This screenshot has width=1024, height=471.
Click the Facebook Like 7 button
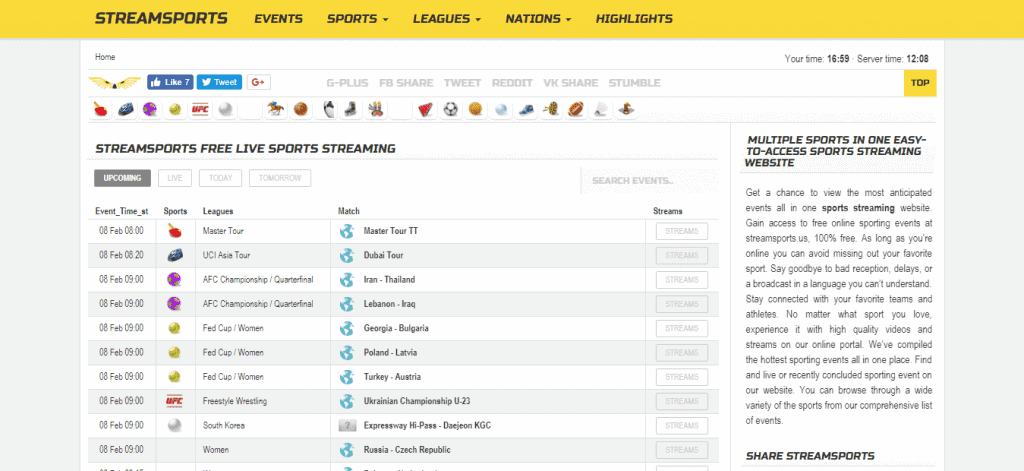click(x=170, y=82)
